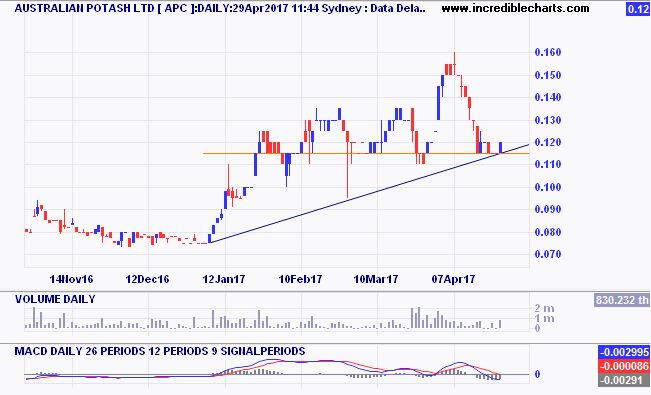Click the 10Feb17 date label
651x395 pixels.
coord(300,279)
